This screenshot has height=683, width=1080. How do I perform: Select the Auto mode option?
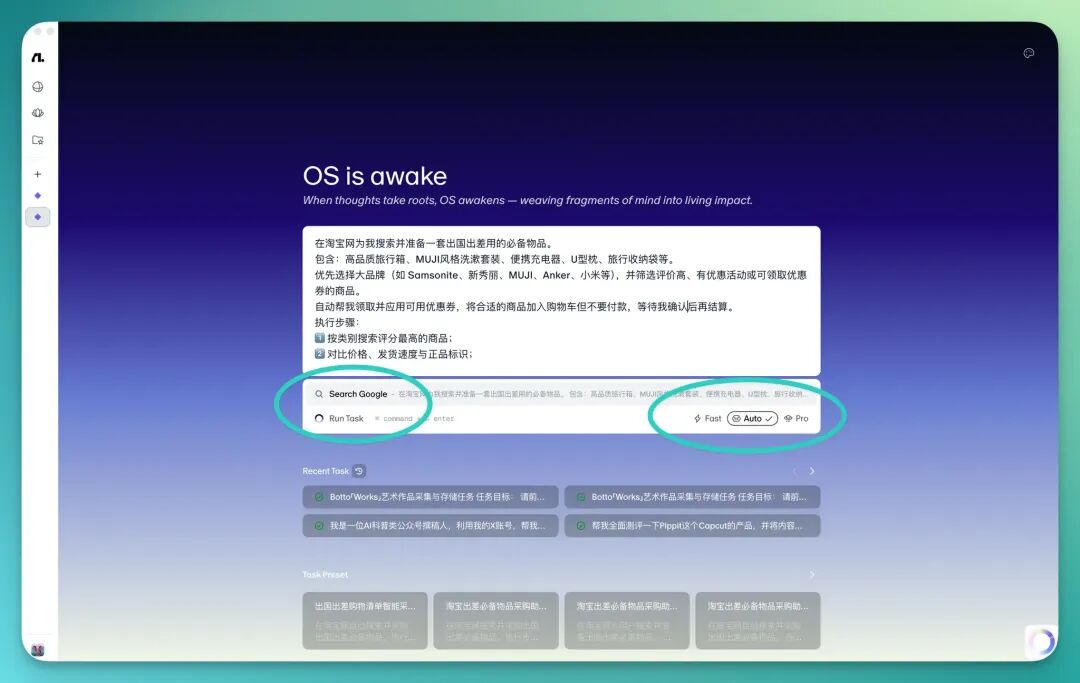[x=752, y=419]
